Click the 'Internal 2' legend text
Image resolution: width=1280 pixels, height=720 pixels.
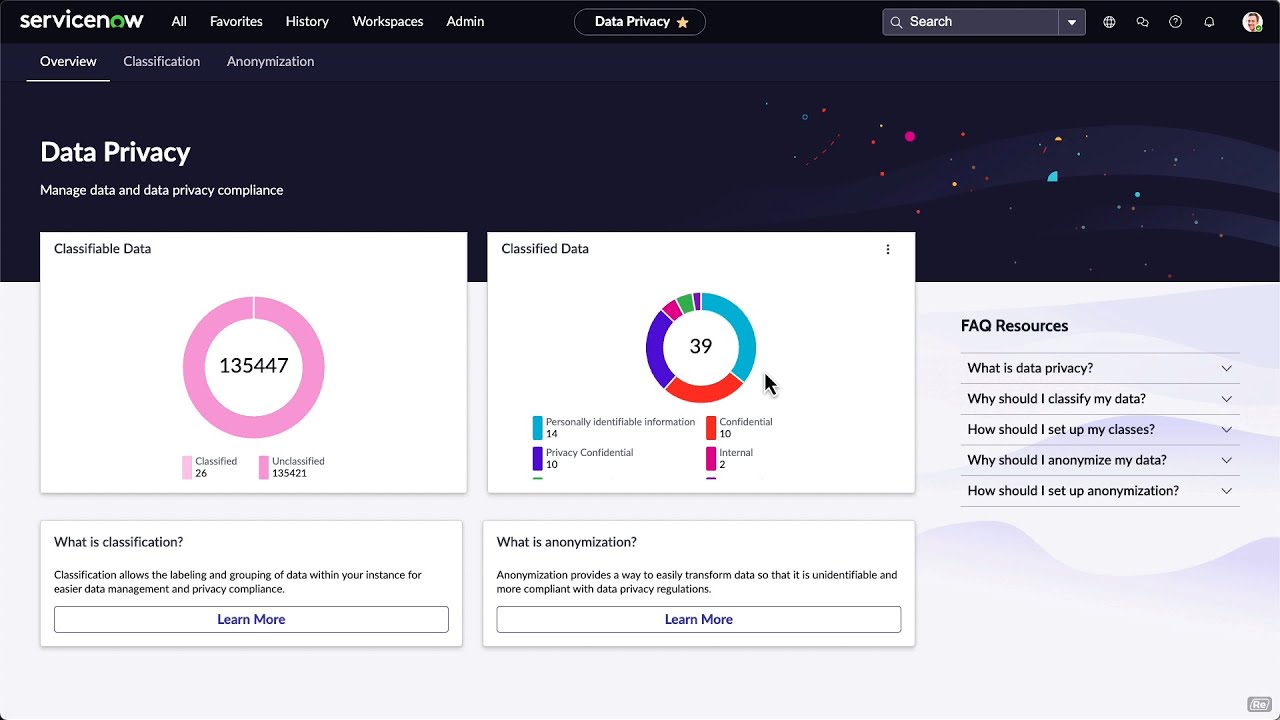coord(736,459)
